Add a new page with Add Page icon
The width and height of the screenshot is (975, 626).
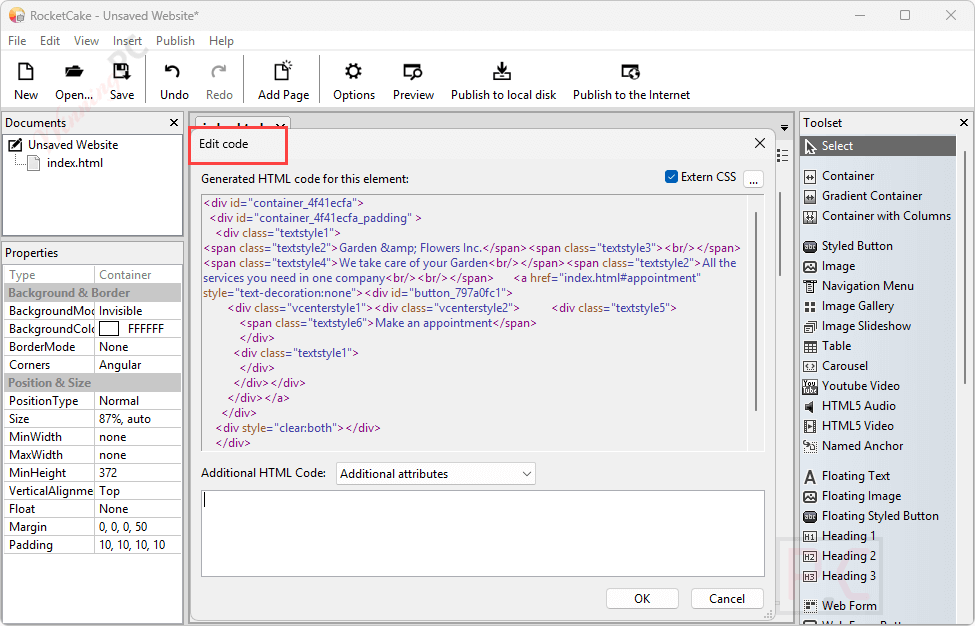283,81
